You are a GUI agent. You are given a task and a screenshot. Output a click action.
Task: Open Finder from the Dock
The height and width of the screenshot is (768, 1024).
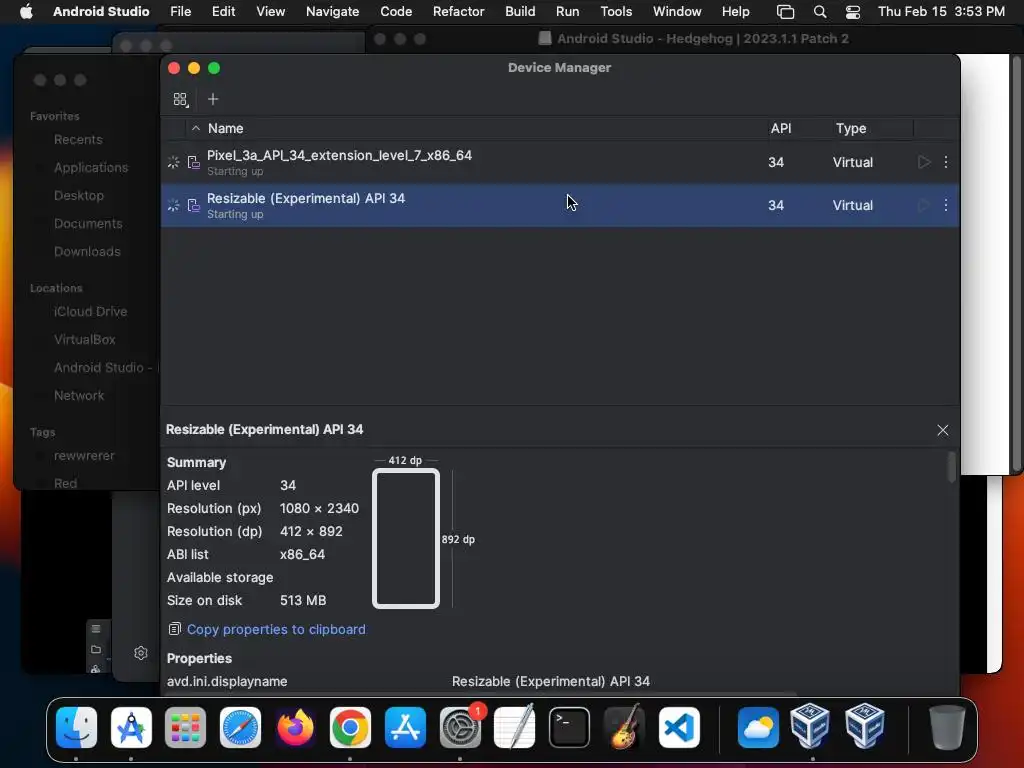coord(76,727)
